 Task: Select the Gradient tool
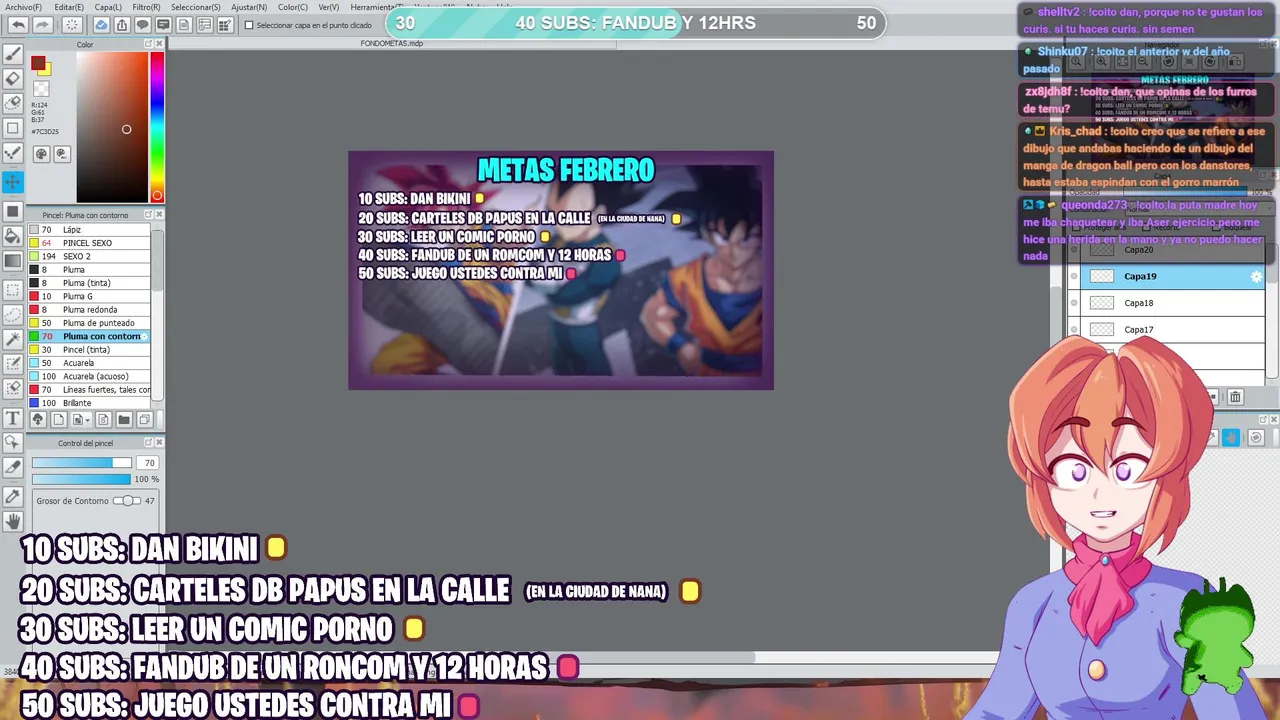(x=13, y=261)
